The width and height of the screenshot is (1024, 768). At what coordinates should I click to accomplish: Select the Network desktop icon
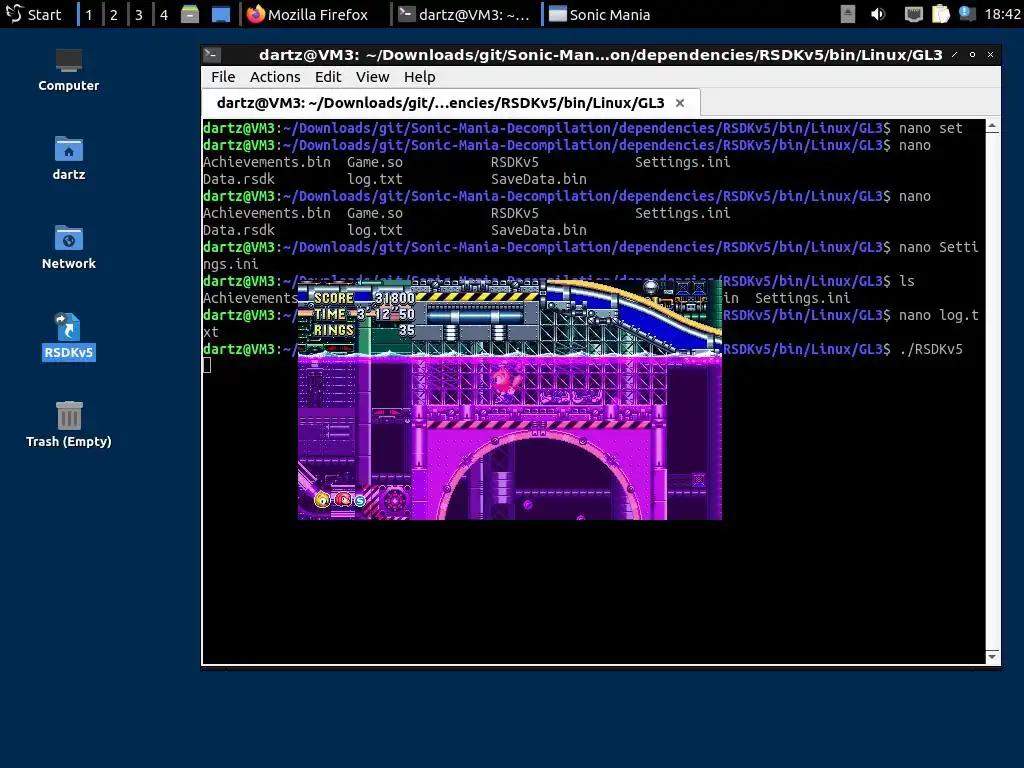[69, 247]
